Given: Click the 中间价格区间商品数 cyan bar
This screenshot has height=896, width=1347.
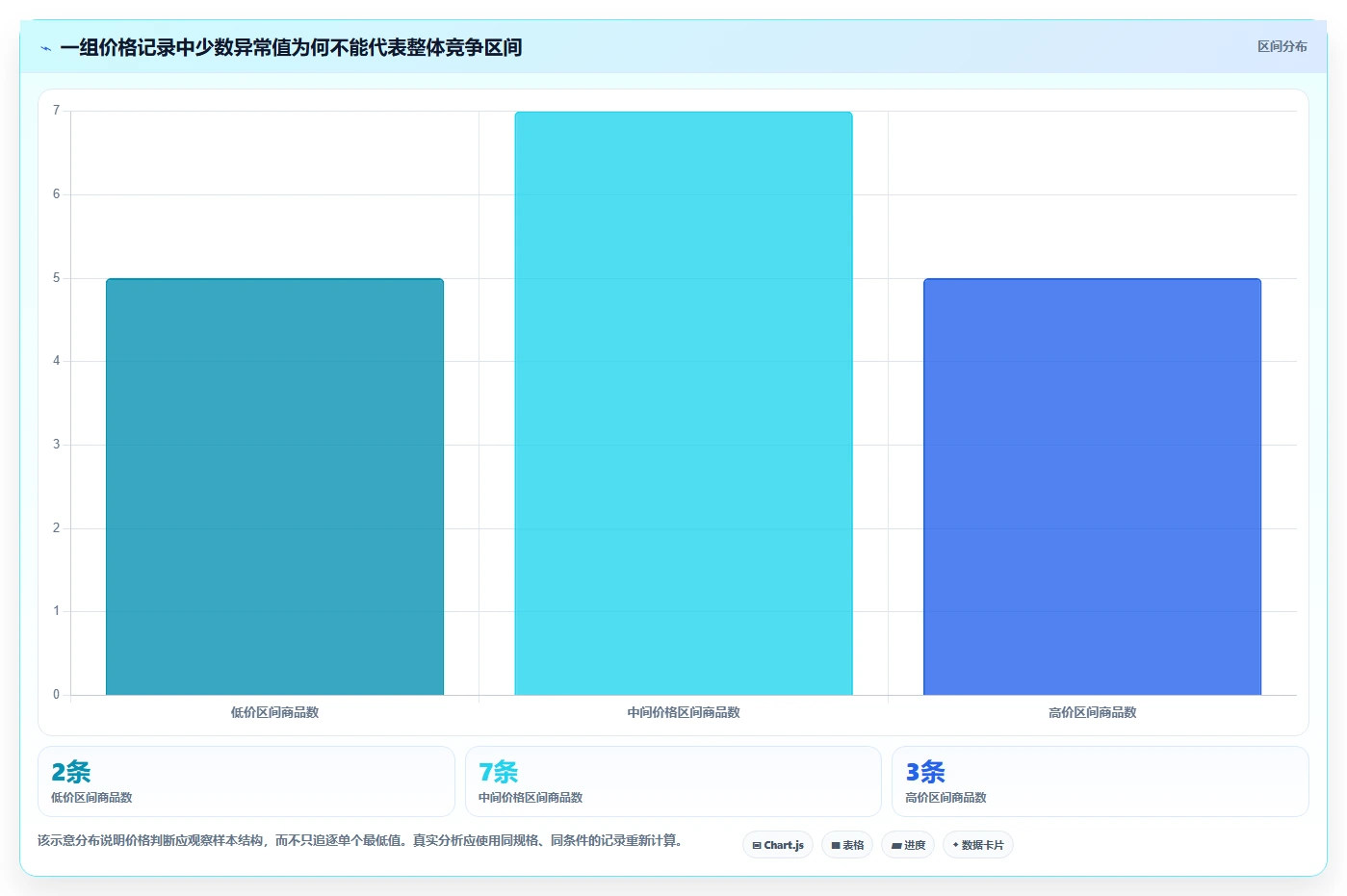Looking at the screenshot, I should 684,403.
